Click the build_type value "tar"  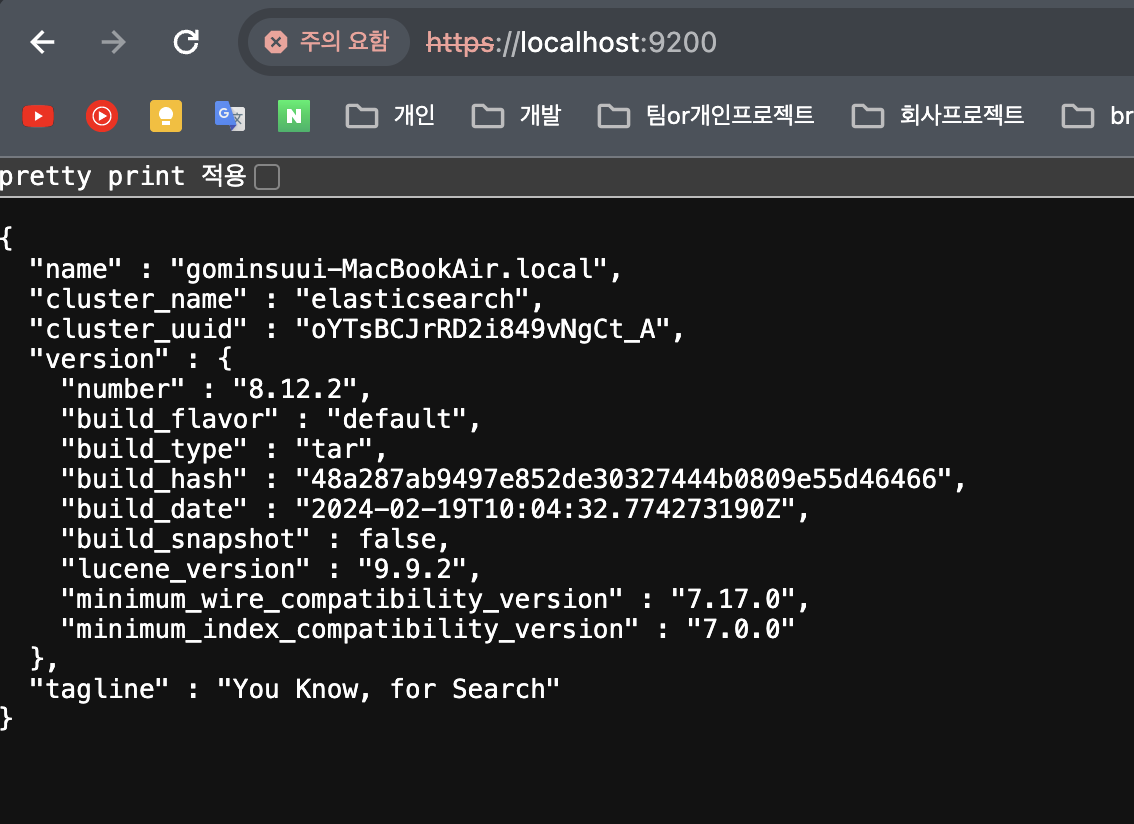tap(334, 449)
